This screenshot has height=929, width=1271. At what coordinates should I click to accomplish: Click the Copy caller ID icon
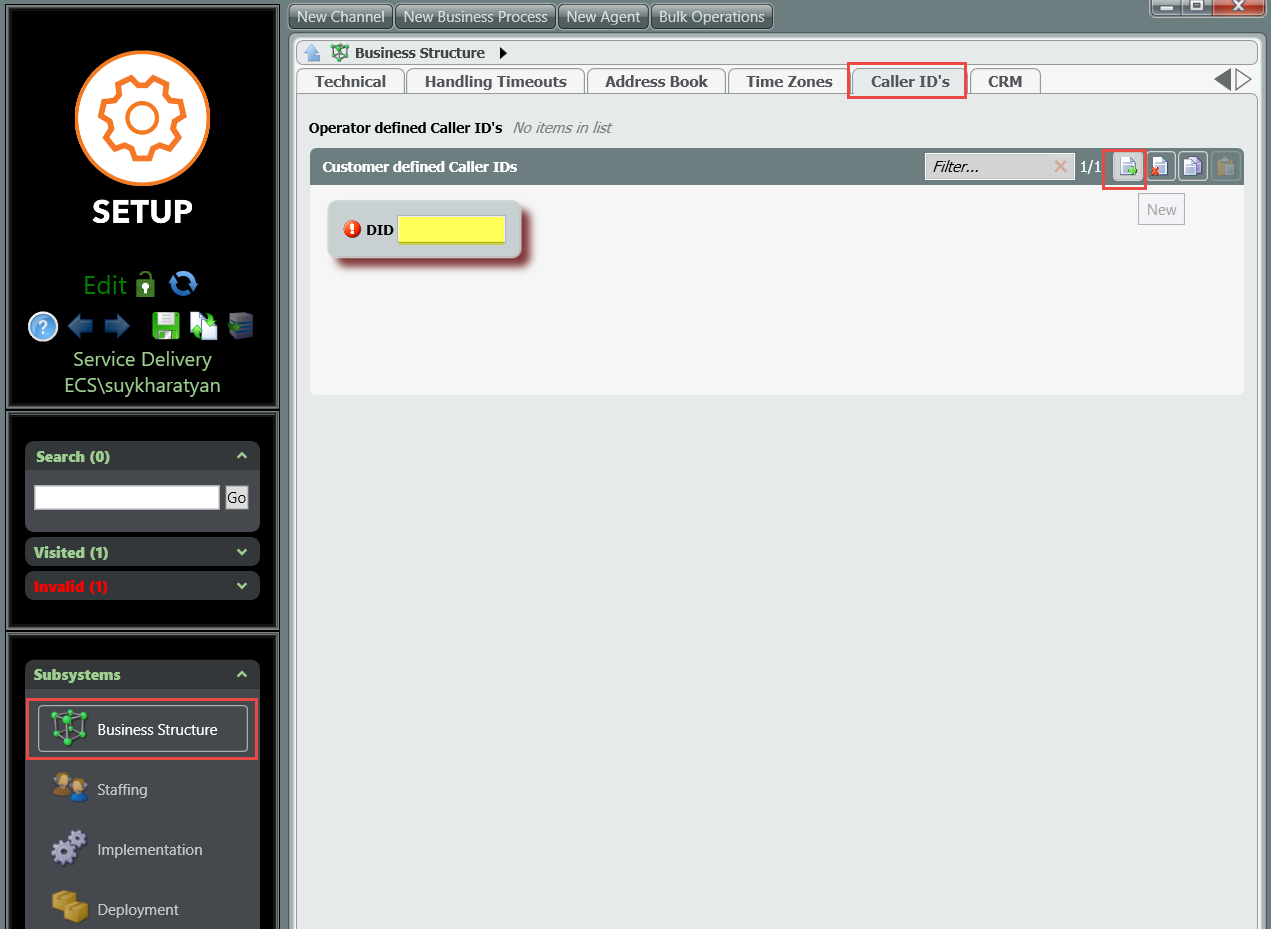coord(1192,167)
